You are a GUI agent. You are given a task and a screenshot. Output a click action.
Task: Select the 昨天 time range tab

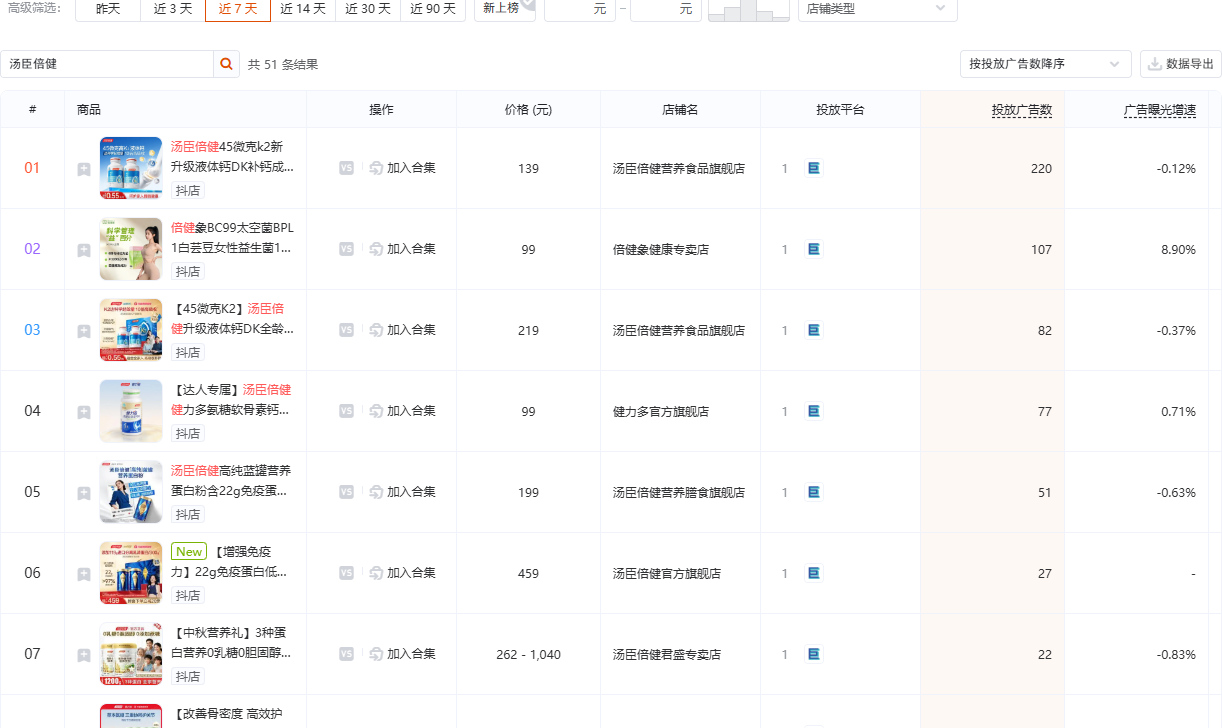[108, 8]
